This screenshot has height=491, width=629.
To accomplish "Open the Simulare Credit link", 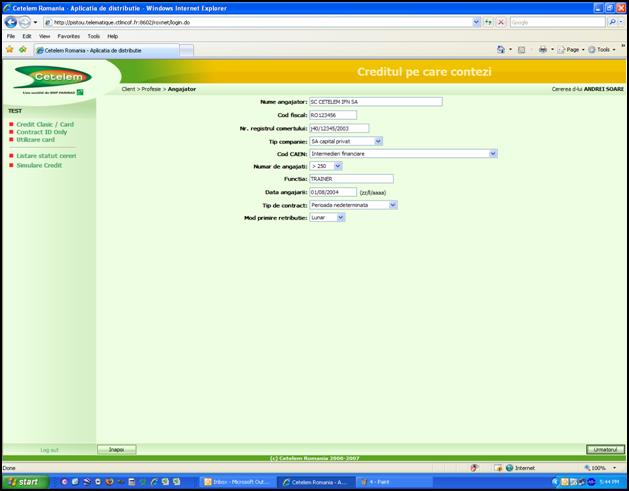I will click(x=39, y=165).
